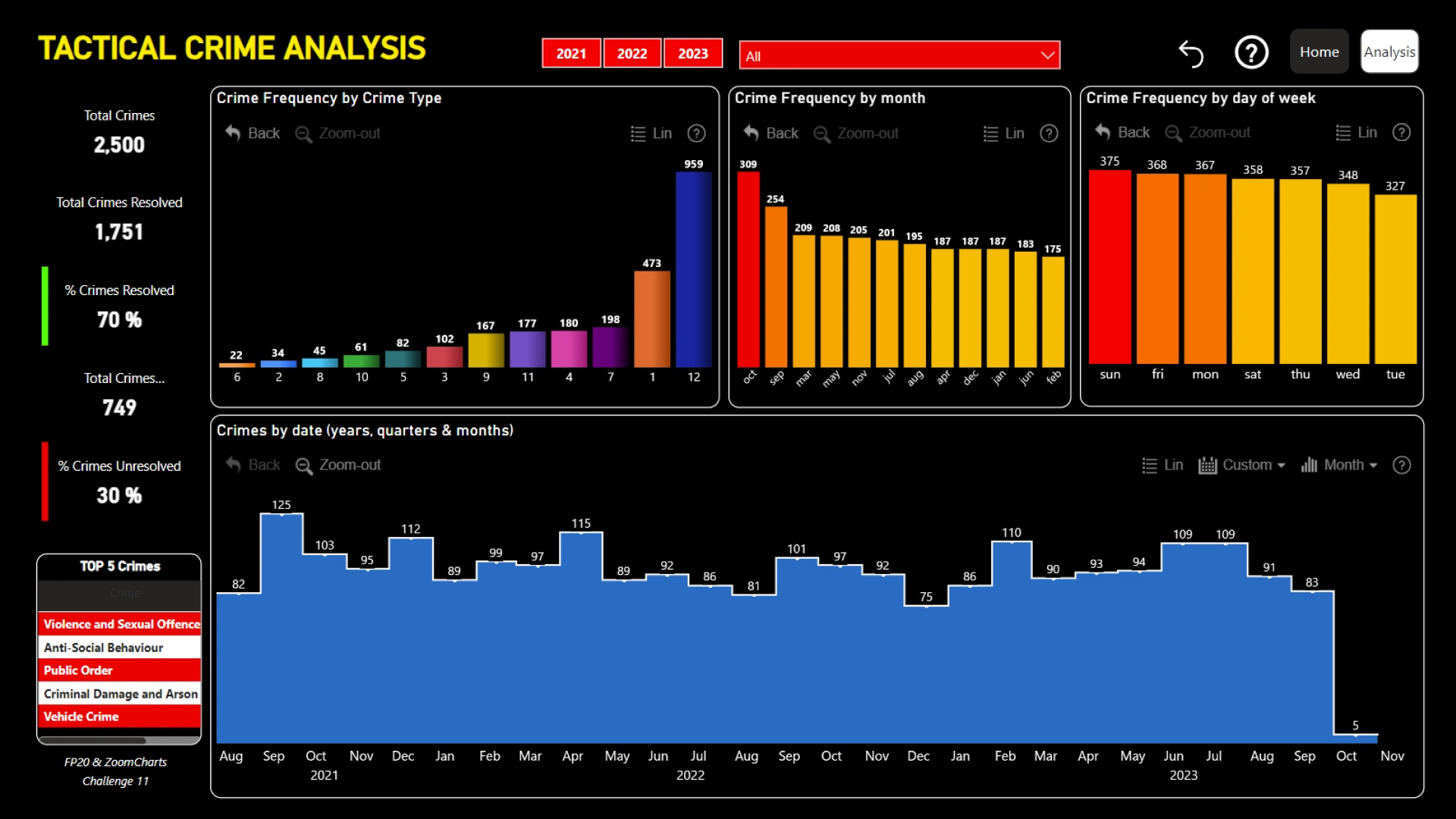The image size is (1456, 819).
Task: Click Zoom-out in Crime Type chart
Action: click(x=338, y=133)
